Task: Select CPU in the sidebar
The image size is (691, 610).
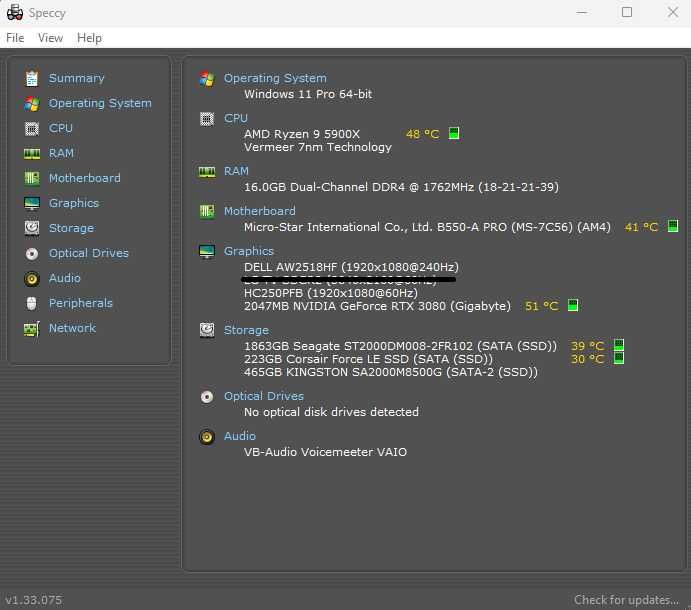Action: (x=60, y=128)
